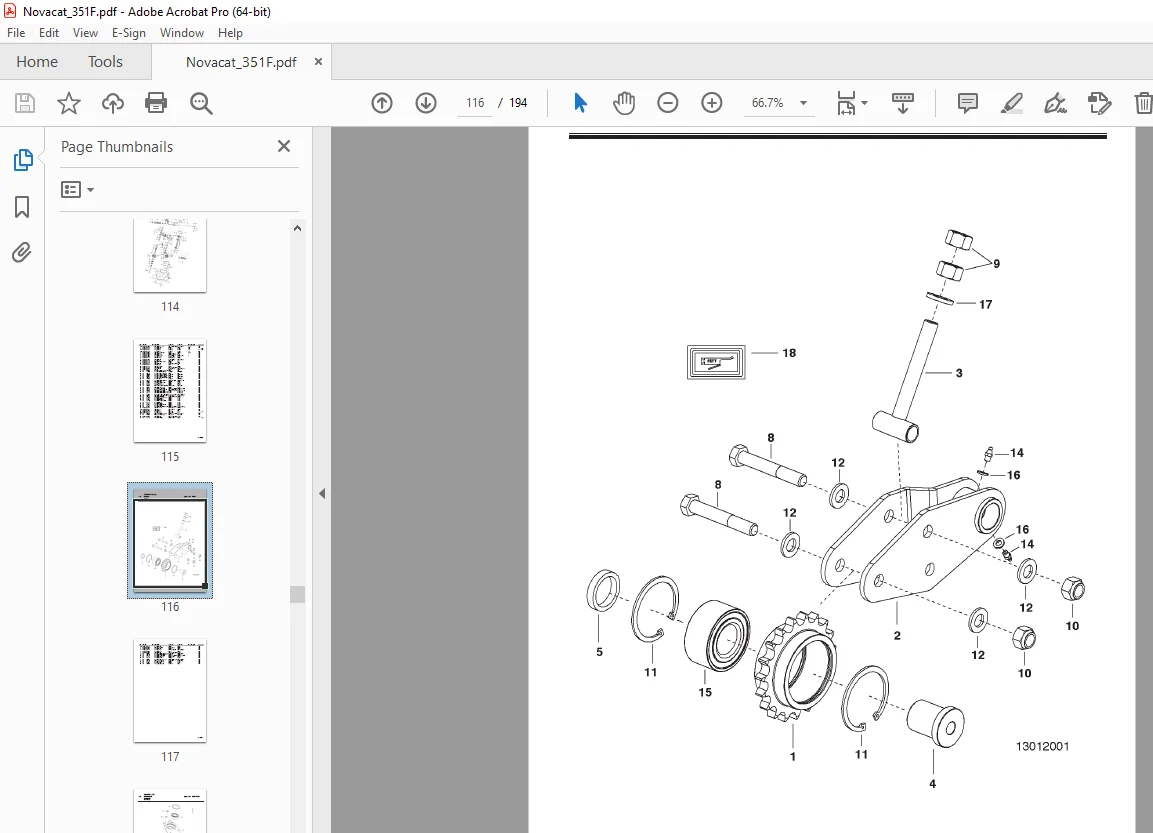
Task: Click part label 1 in diagram
Action: pos(793,757)
